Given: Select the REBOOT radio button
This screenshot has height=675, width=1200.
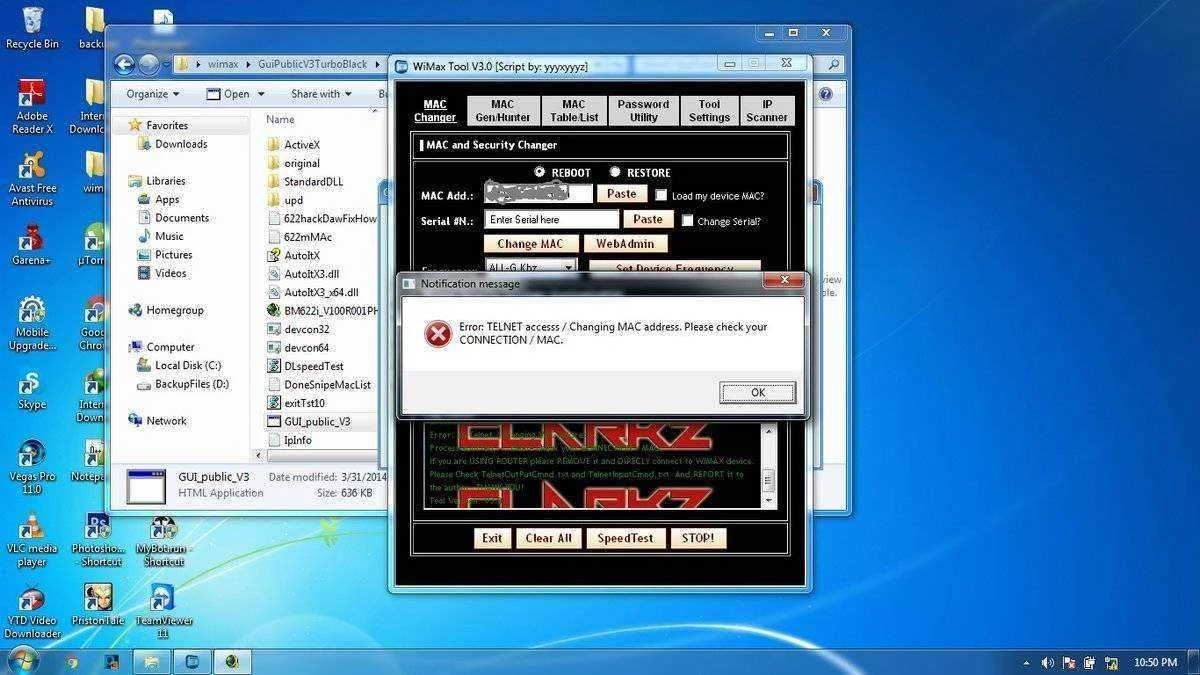Looking at the screenshot, I should [540, 172].
